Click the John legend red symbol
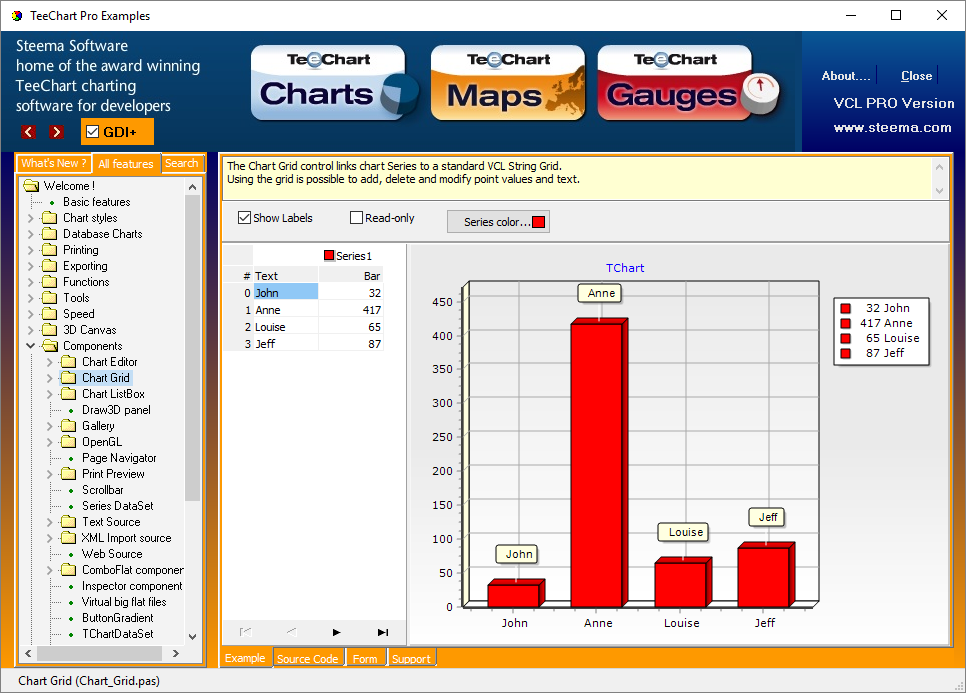This screenshot has height=693, width=966. tap(845, 308)
